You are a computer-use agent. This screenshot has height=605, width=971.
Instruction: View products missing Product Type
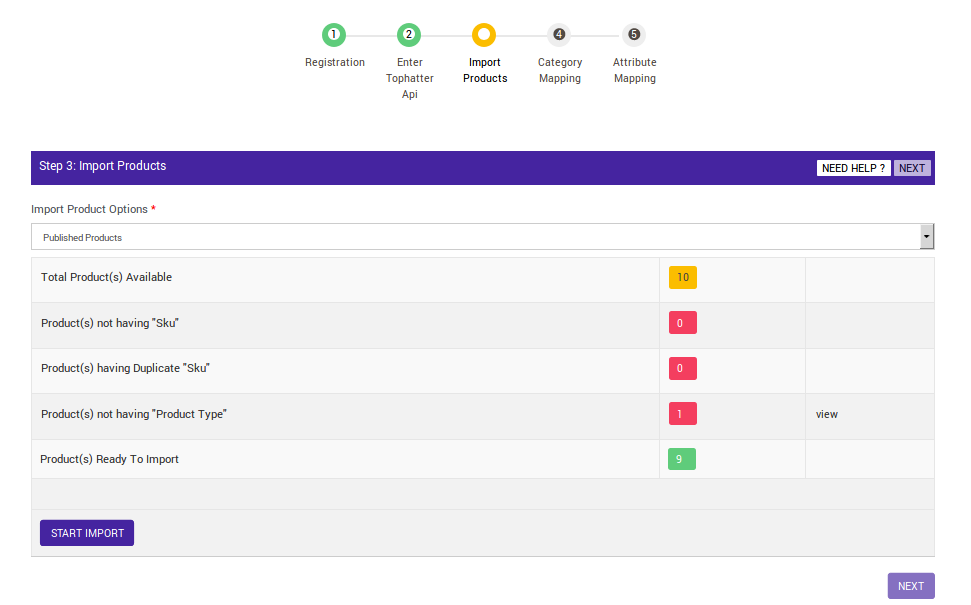pos(827,414)
